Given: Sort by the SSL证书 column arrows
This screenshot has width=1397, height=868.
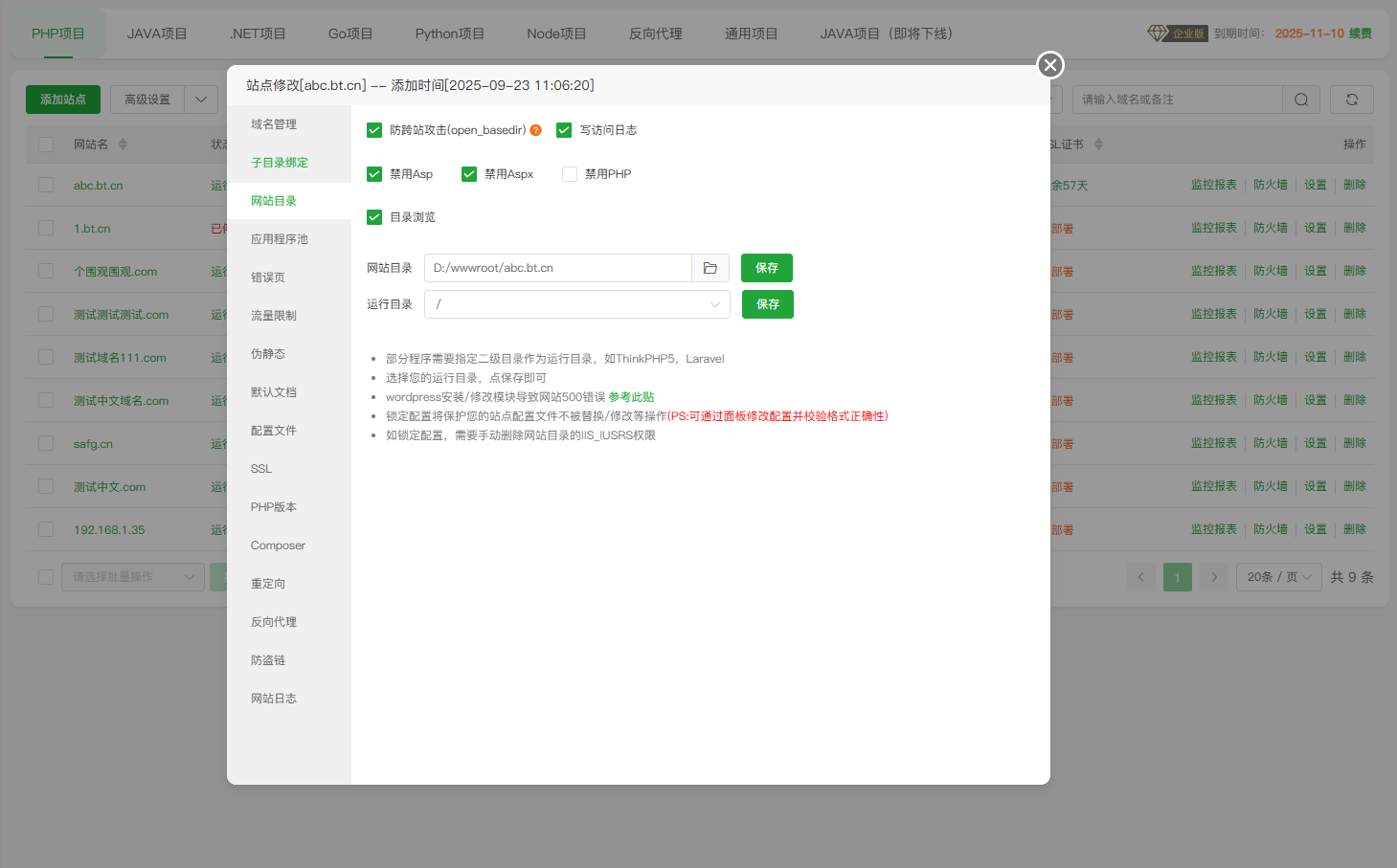Looking at the screenshot, I should pyautogui.click(x=1098, y=145).
